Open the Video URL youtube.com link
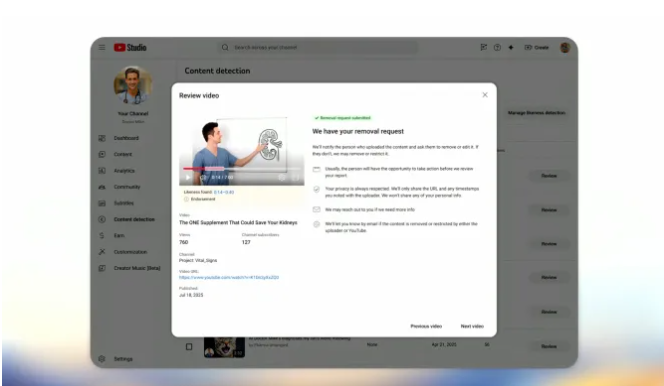This screenshot has width=664, height=386. (x=229, y=278)
